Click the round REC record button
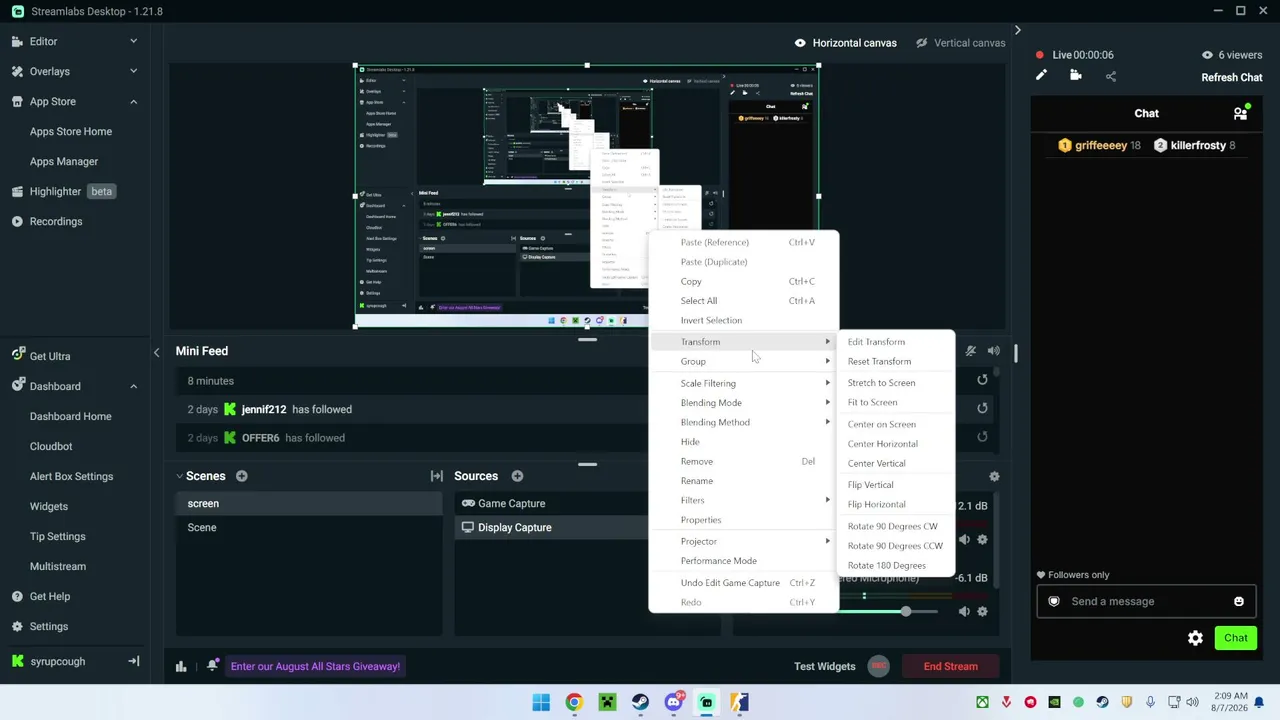Viewport: 1280px width, 720px height. click(x=878, y=666)
